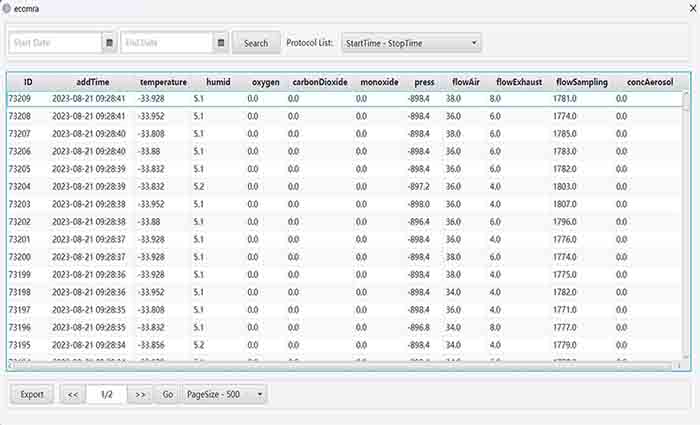Screen dimensions: 700x425
Task: Click inside the End Date field
Action: (166, 43)
